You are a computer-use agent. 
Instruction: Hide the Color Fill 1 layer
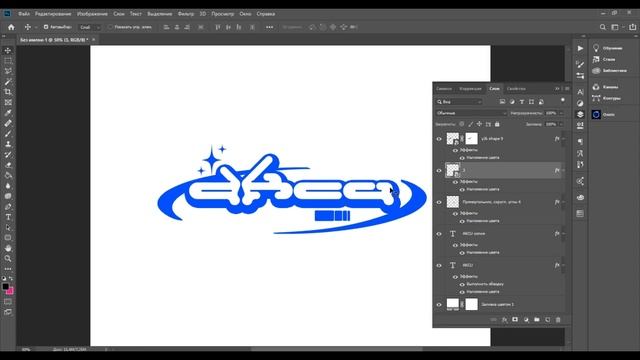439,304
